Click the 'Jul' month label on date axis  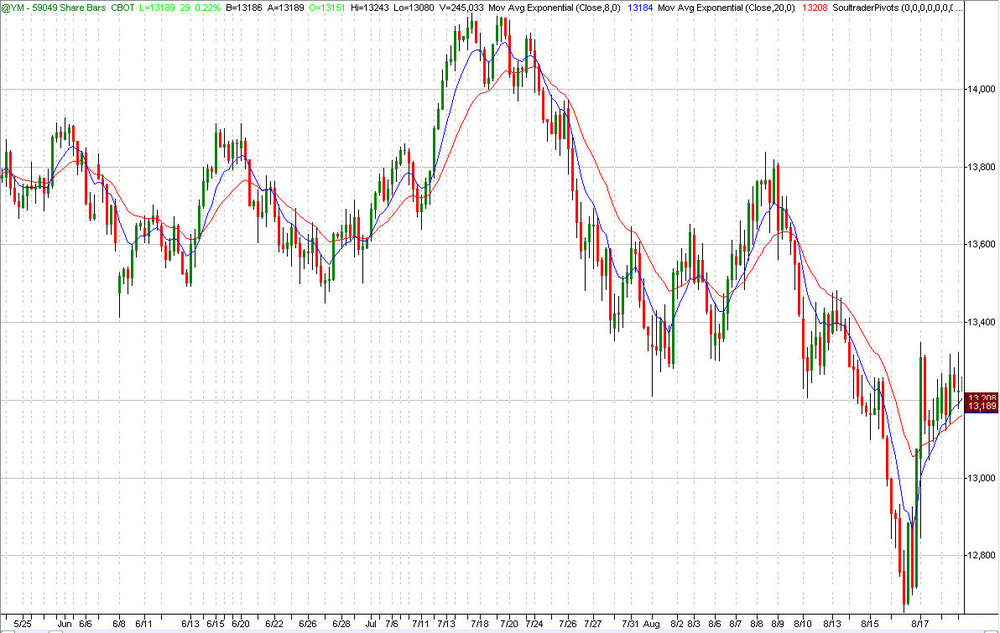[x=372, y=623]
